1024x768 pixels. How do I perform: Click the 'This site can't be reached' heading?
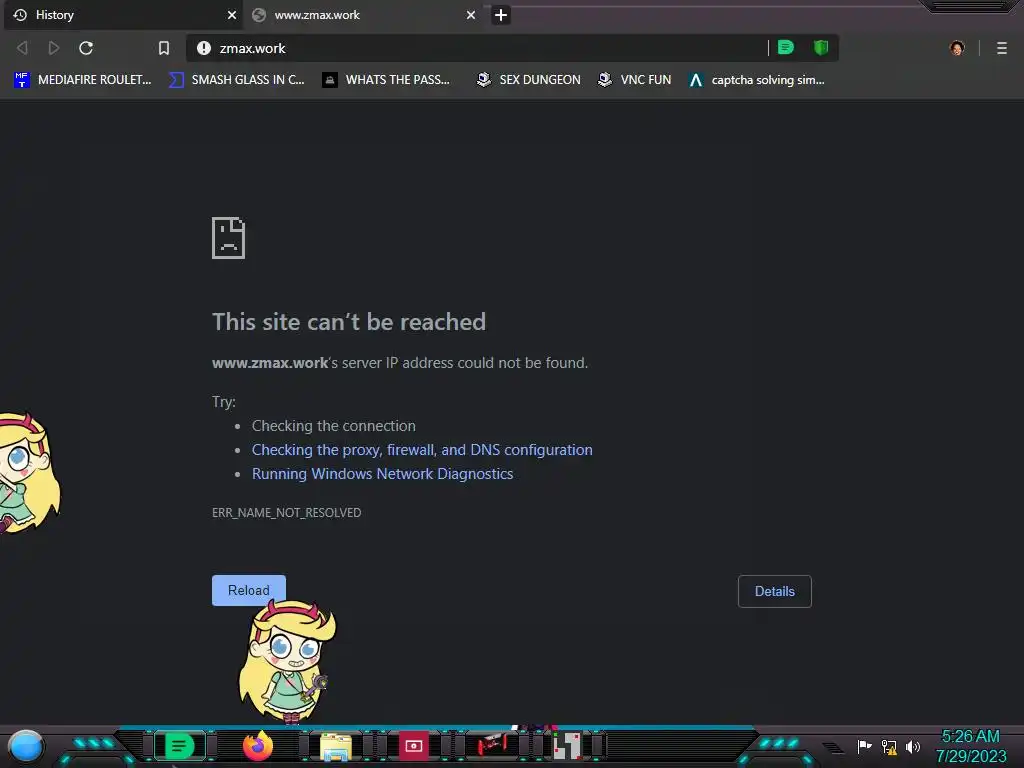coord(349,322)
